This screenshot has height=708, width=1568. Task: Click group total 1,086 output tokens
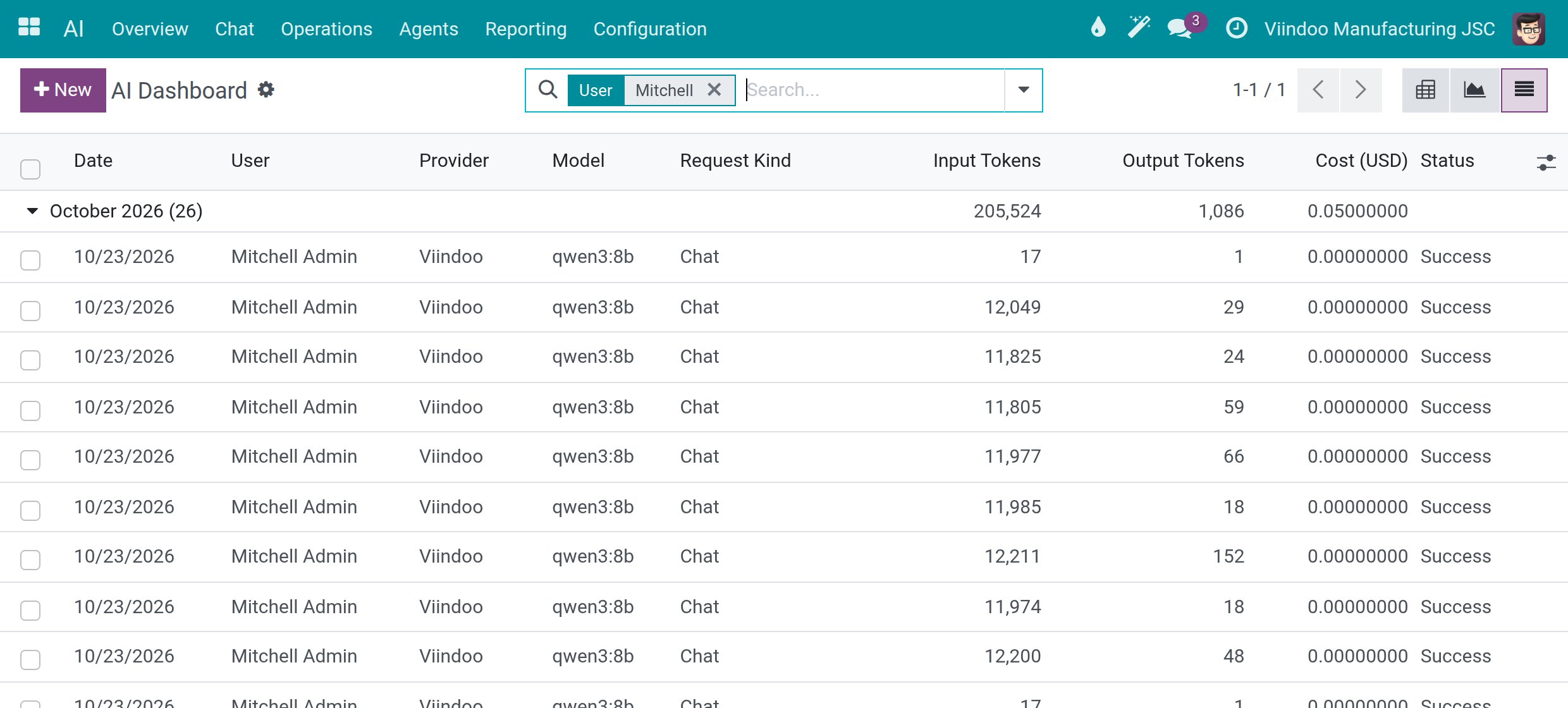(1221, 211)
